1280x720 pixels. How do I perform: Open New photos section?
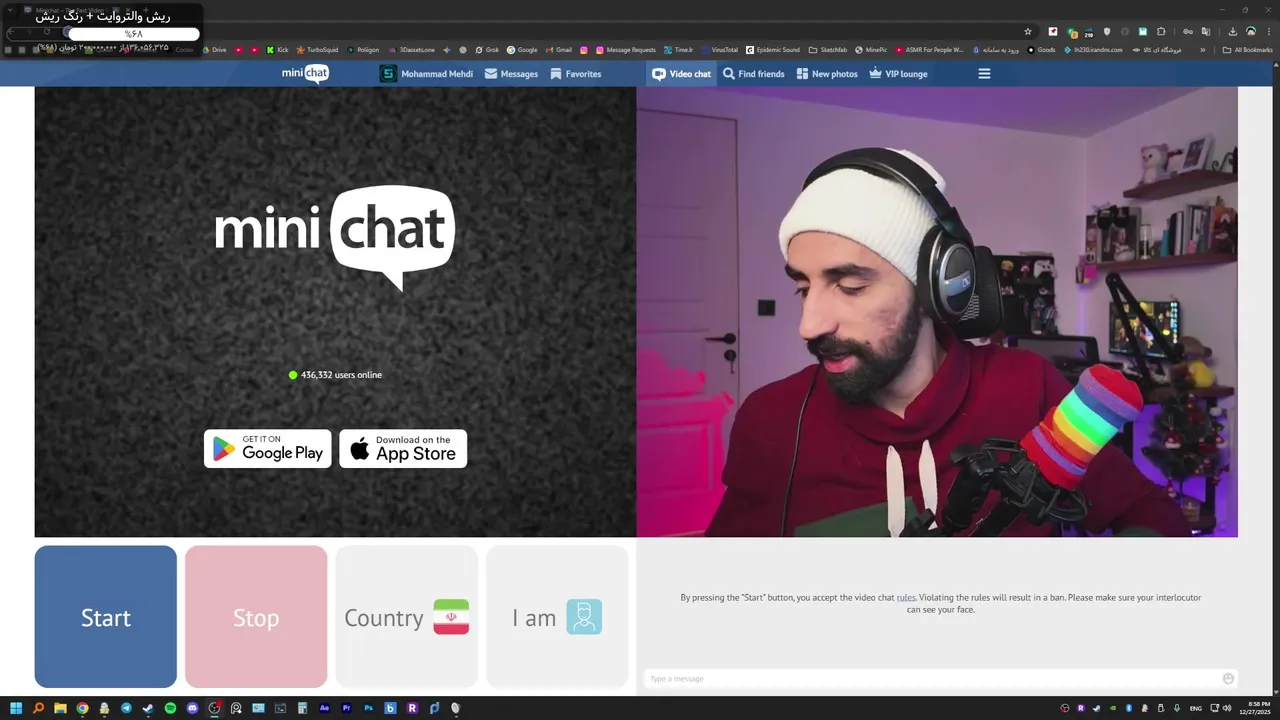pos(827,74)
